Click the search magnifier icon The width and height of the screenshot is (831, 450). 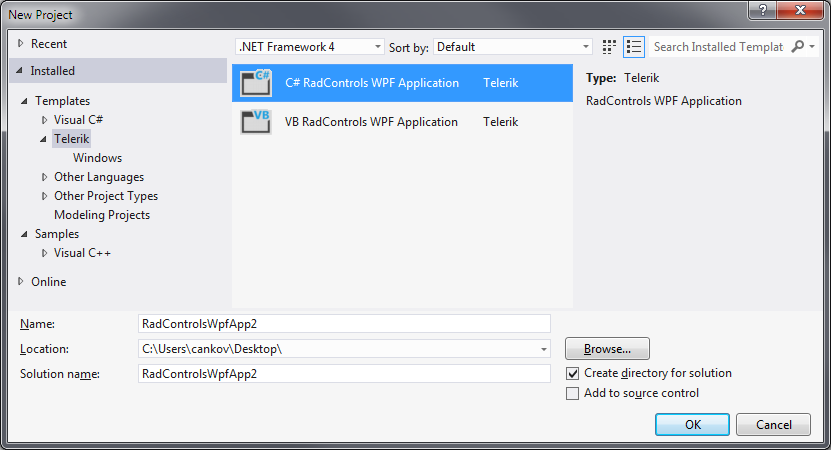(797, 47)
